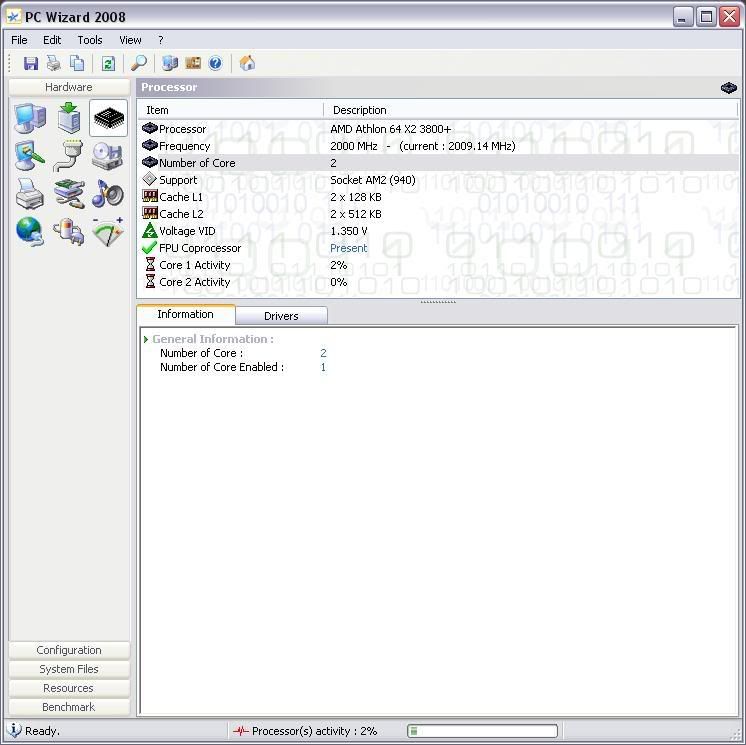This screenshot has height=745, width=746.
Task: Click the Present value text
Action: [x=349, y=248]
